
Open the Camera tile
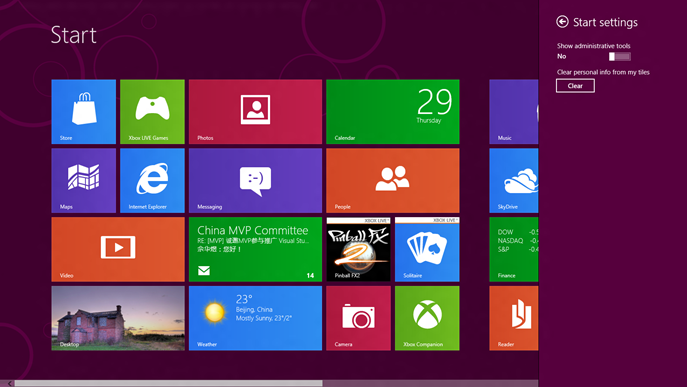click(x=358, y=318)
